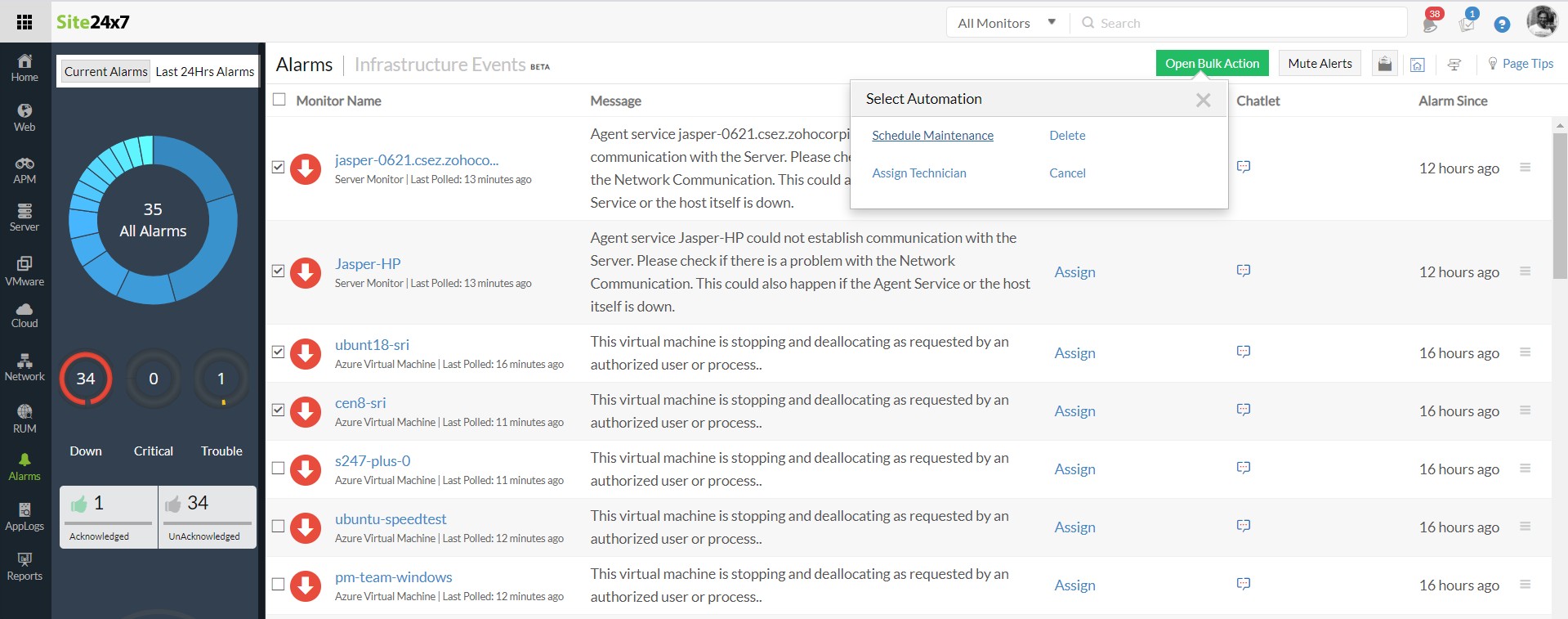The image size is (1568, 619).
Task: Go to Home in the sidebar
Action: (25, 68)
